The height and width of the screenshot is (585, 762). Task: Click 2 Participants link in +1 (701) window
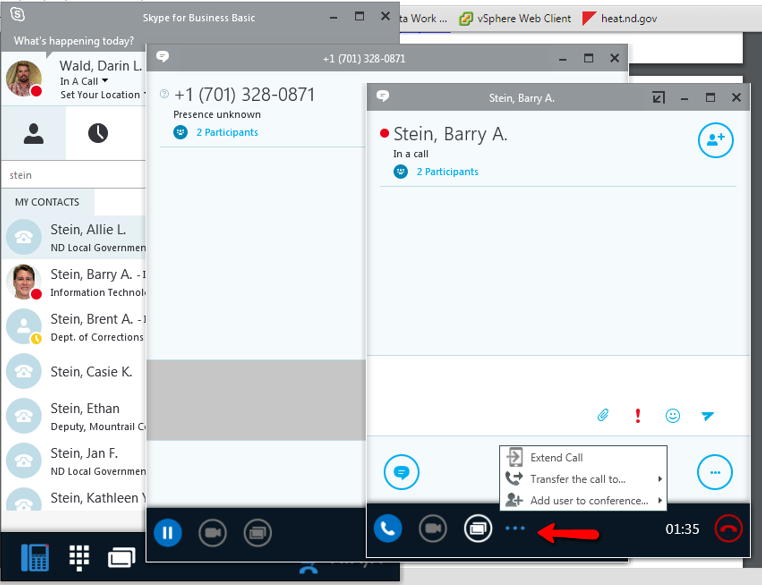point(227,132)
